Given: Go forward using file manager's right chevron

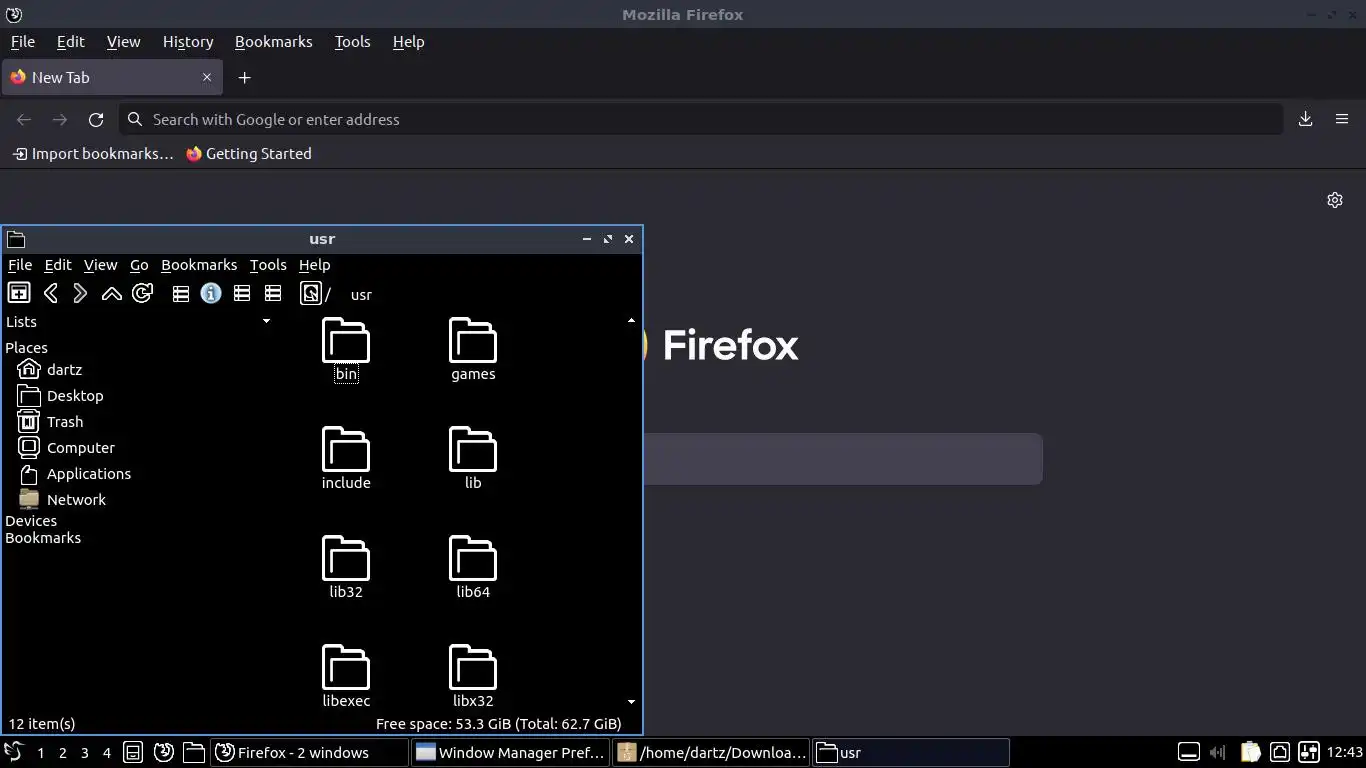Looking at the screenshot, I should [x=81, y=293].
